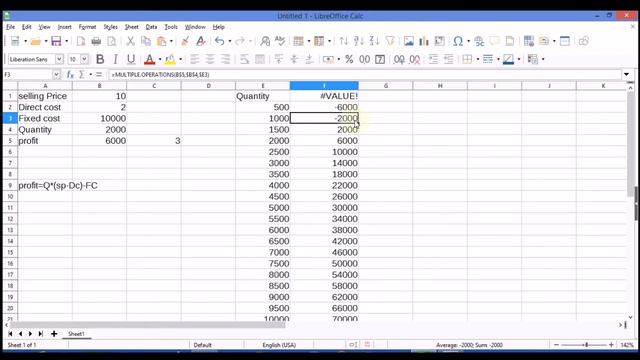The image size is (640, 360).
Task: Click the Undo arrow icon
Action: coord(220,41)
